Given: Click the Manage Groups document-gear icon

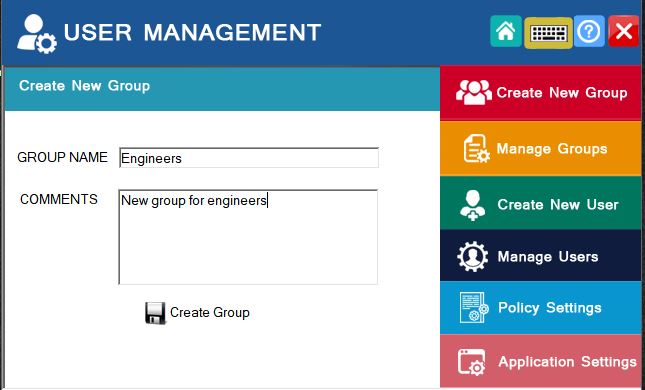Looking at the screenshot, I should click(x=477, y=149).
